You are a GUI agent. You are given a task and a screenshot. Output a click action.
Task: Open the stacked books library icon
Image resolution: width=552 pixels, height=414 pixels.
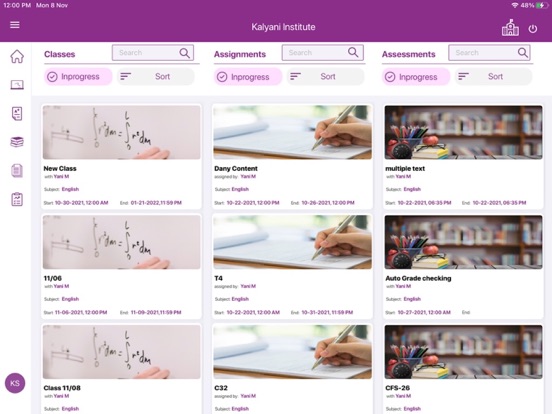(x=17, y=142)
